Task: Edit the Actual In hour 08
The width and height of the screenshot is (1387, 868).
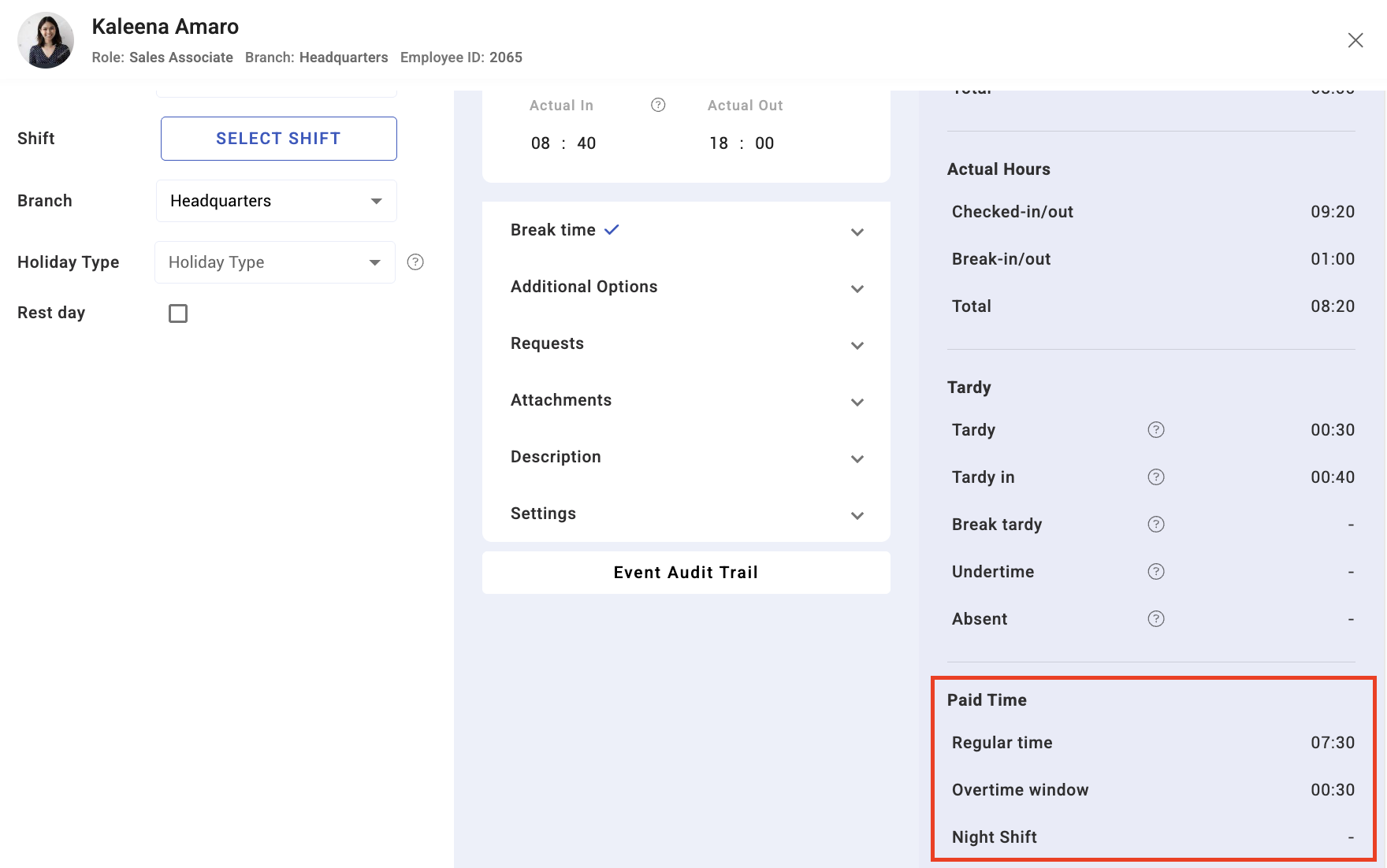Action: click(541, 143)
